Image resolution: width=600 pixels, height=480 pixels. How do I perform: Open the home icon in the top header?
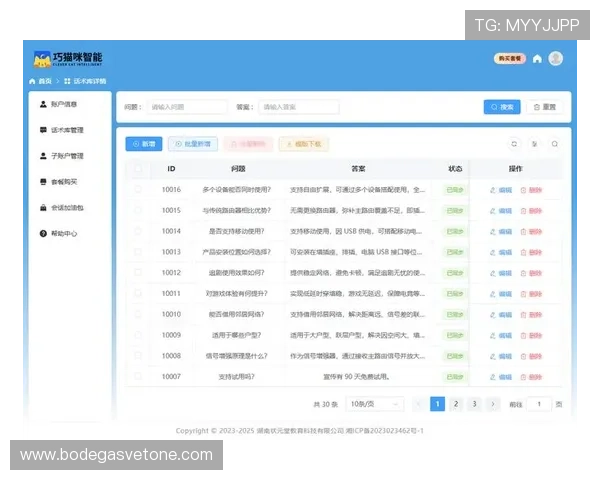click(x=537, y=59)
